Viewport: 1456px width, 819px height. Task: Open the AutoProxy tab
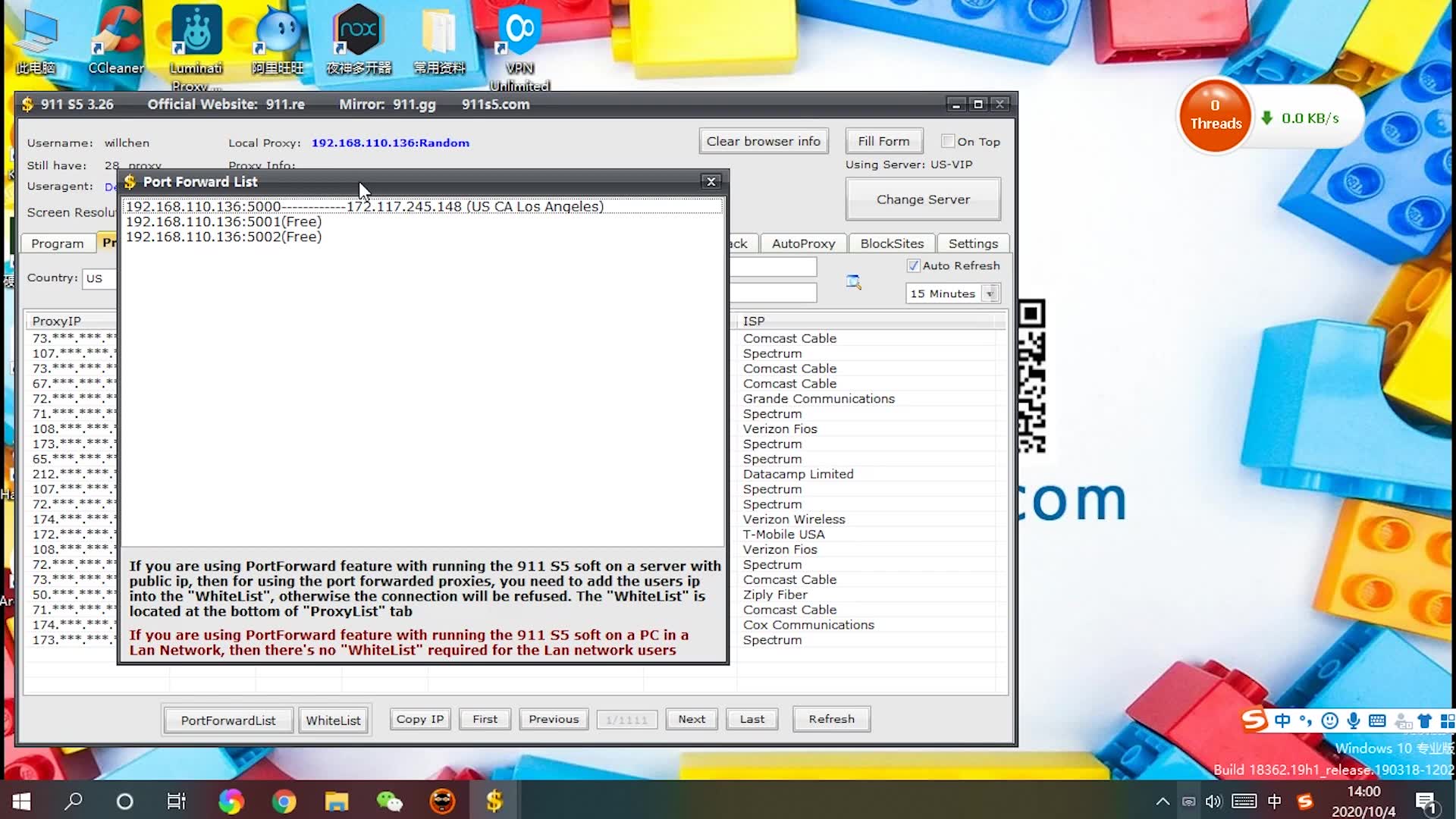click(x=803, y=243)
